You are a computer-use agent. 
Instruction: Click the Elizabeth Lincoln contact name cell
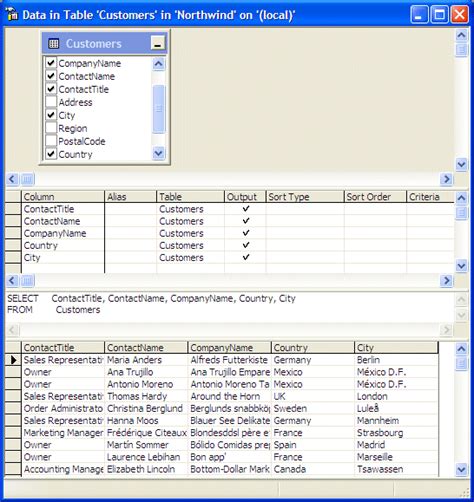pos(146,469)
